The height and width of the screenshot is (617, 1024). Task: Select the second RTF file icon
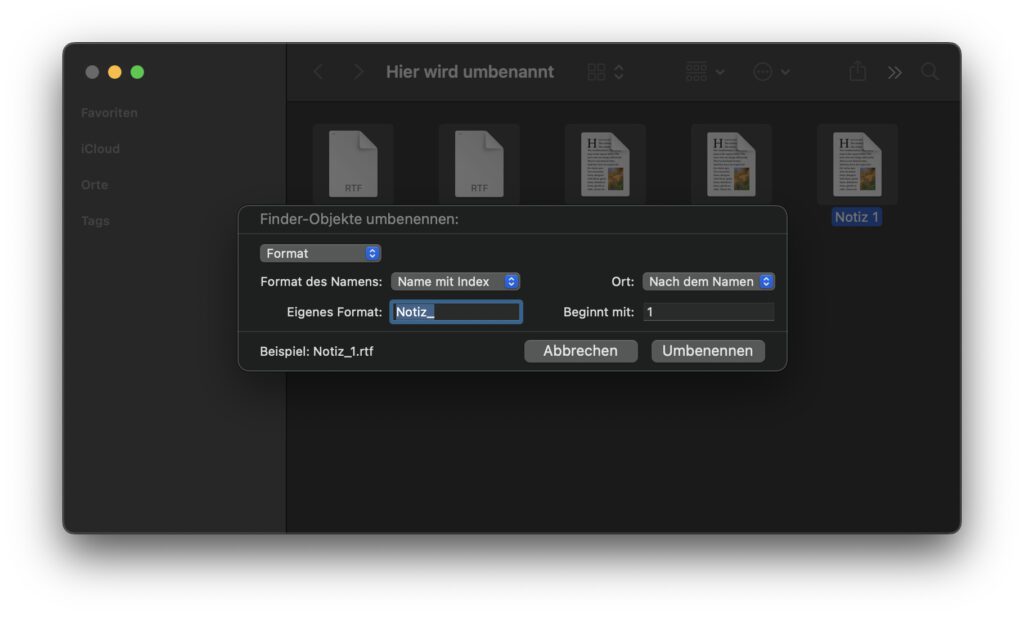(479, 163)
